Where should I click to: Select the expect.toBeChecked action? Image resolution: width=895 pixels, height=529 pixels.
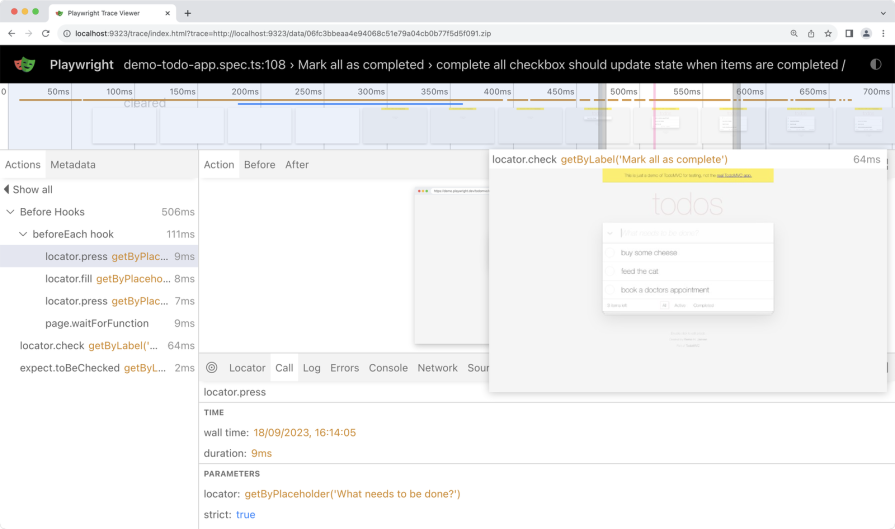tap(100, 368)
